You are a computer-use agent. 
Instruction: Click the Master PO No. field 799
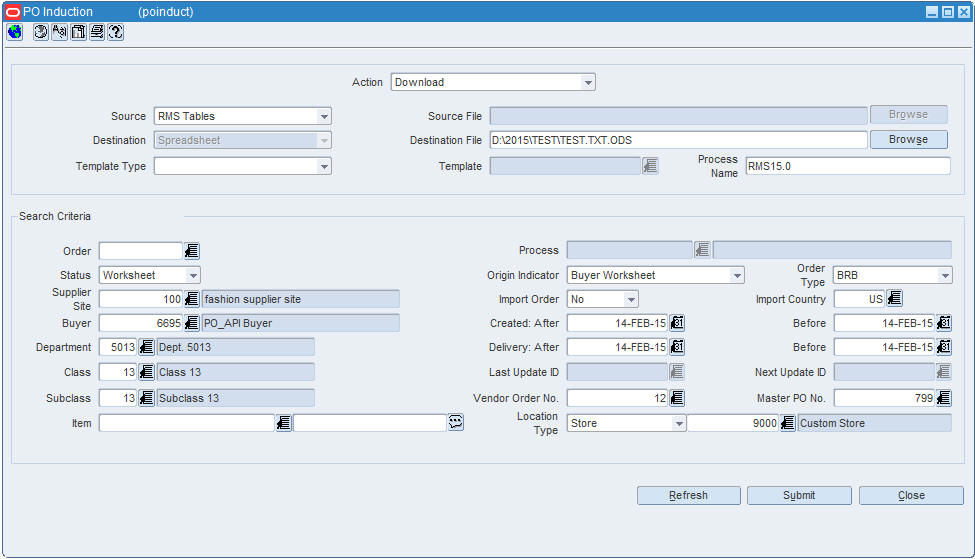(x=884, y=398)
